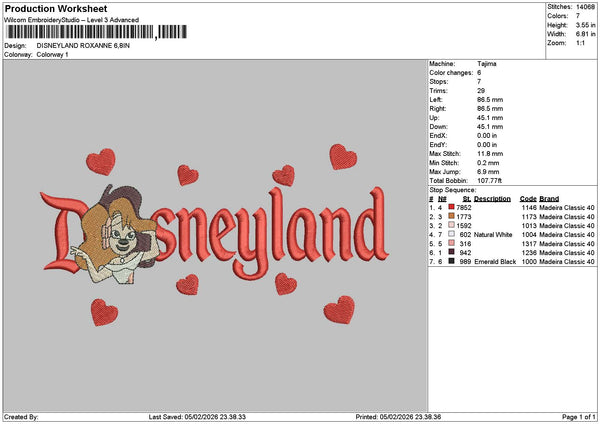Click the 'Description' column header

tap(492, 199)
